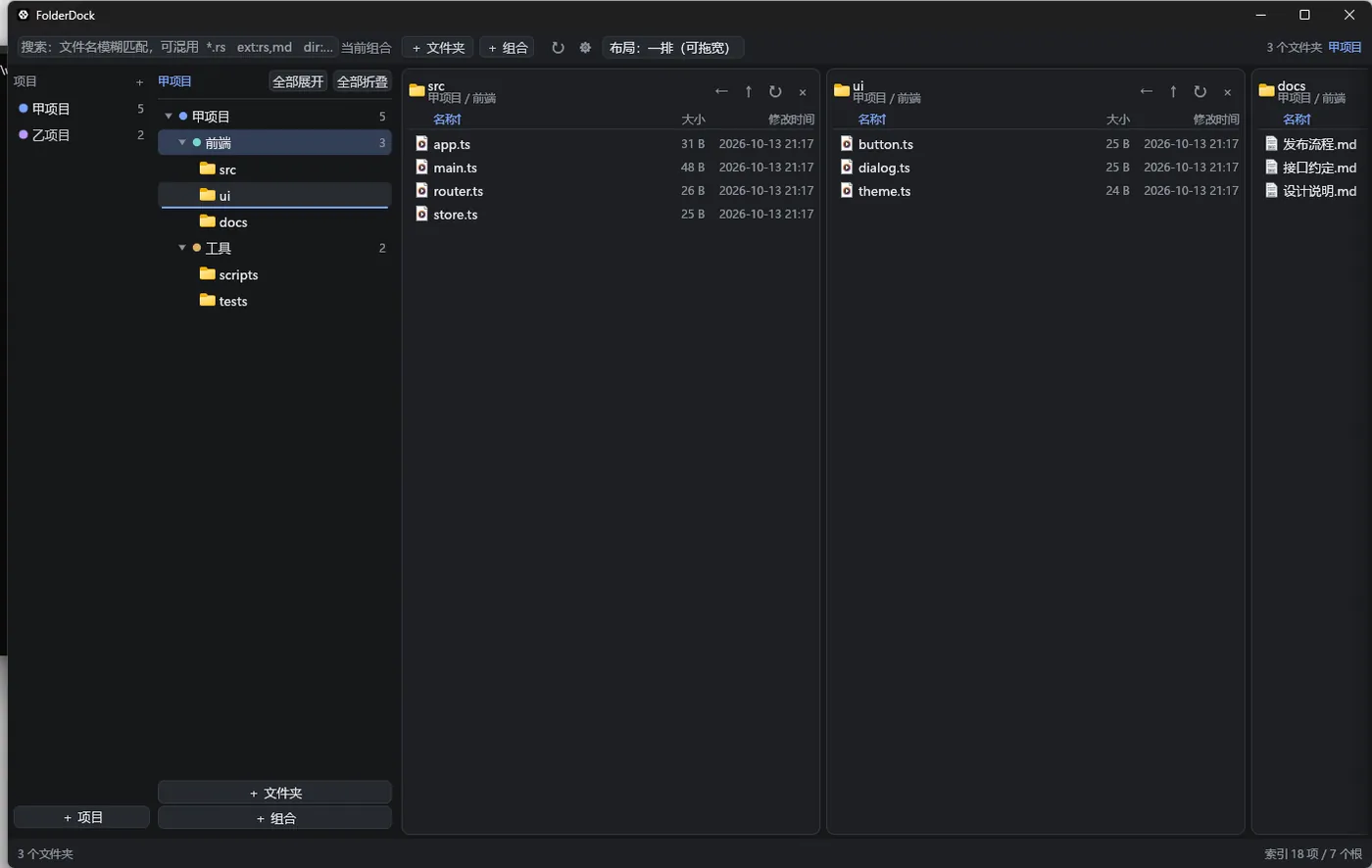
Task: Navigate up one level in src panel
Action: coord(749,91)
